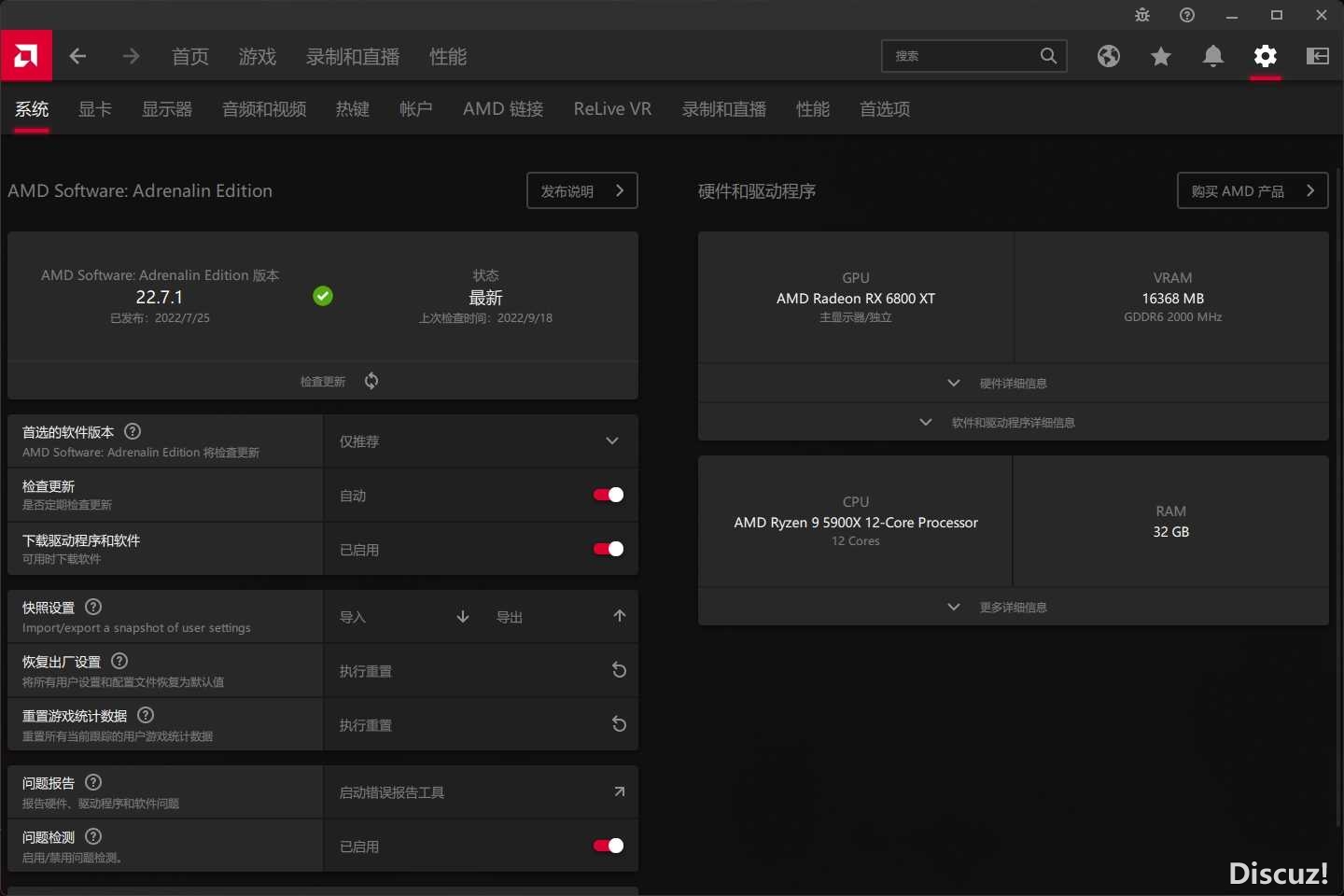Image resolution: width=1344 pixels, height=896 pixels.
Task: Click the 发布说明 button
Action: click(582, 190)
